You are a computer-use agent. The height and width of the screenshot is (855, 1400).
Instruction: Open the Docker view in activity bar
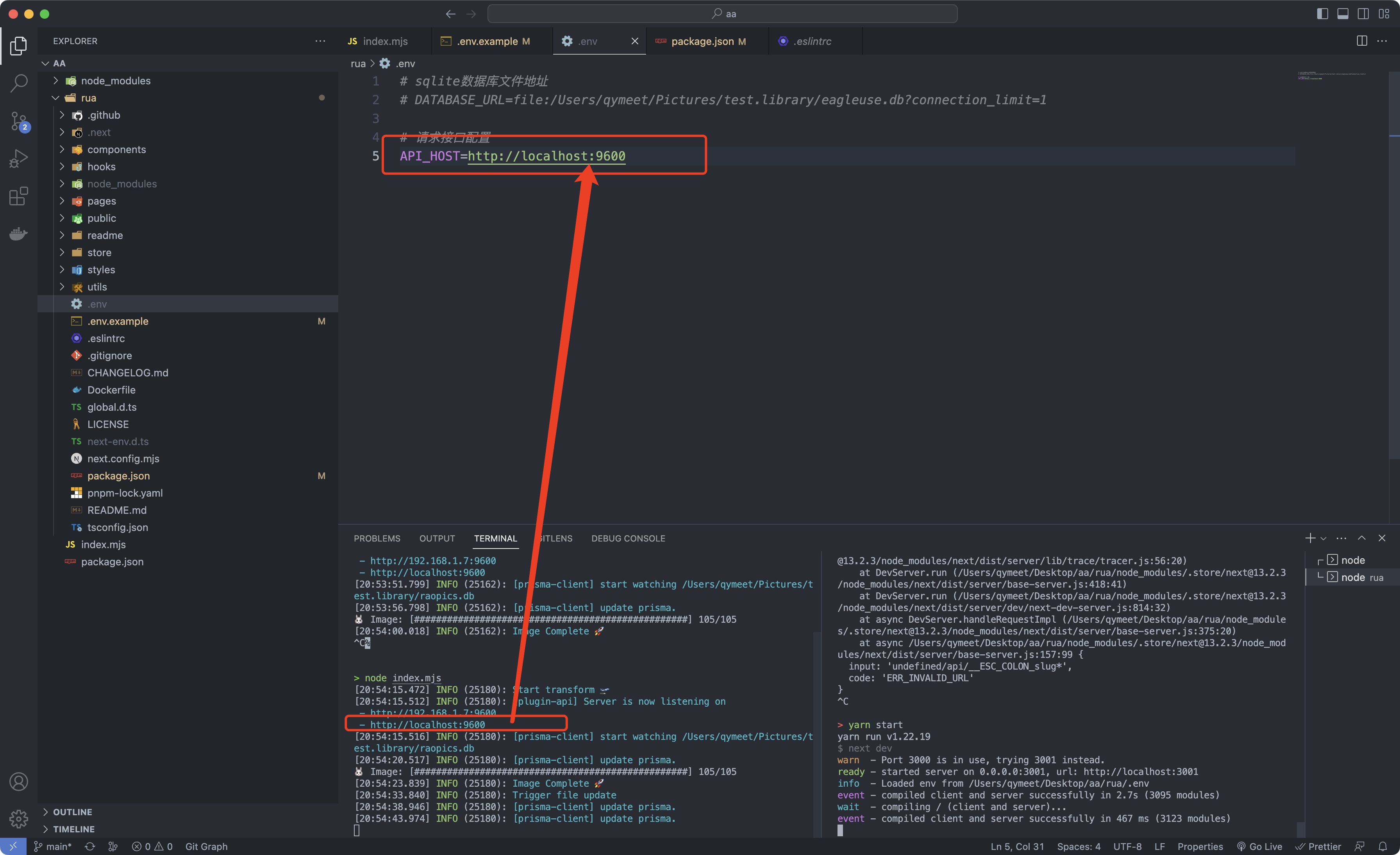tap(19, 233)
